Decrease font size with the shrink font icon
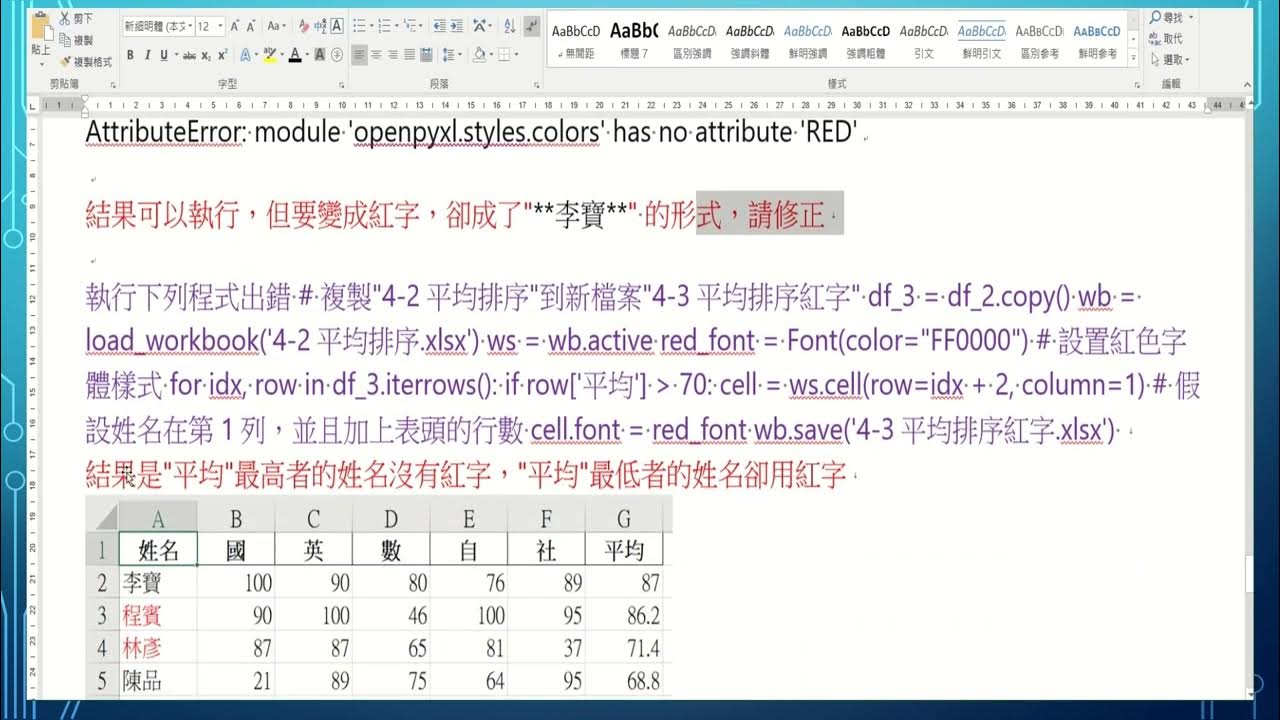Image resolution: width=1280 pixels, height=720 pixels. point(251,26)
